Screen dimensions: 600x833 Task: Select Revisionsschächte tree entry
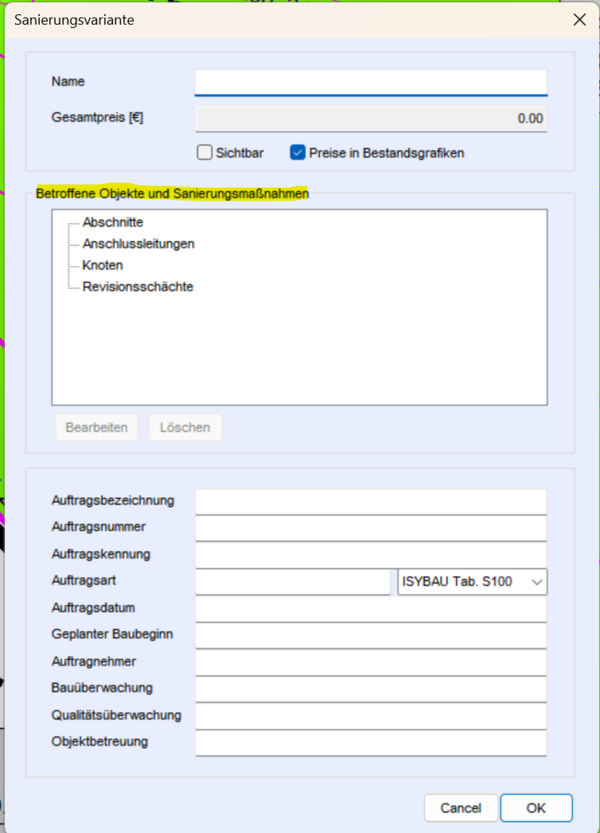pyautogui.click(x=137, y=287)
